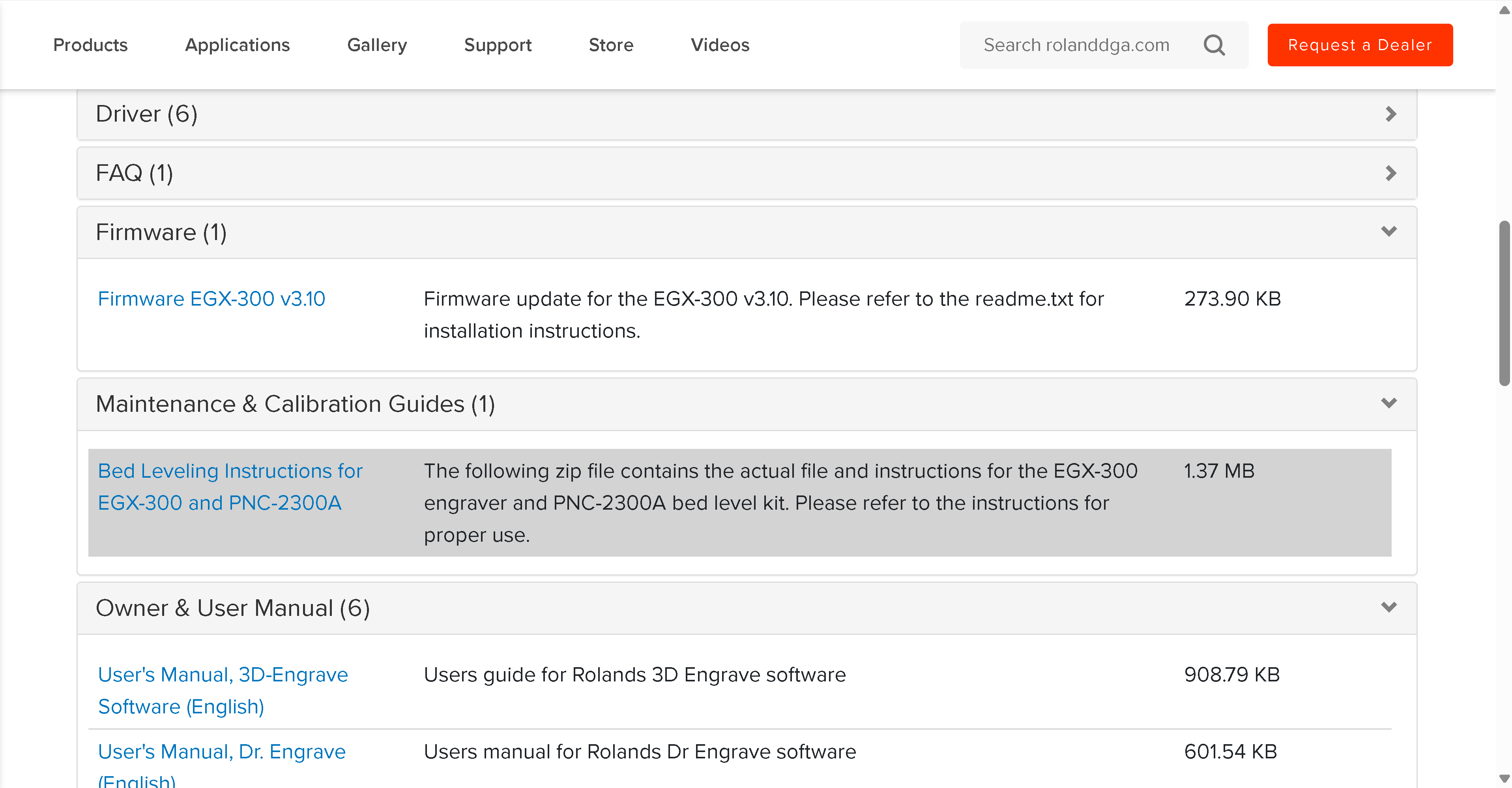1512x788 pixels.
Task: Open Bed Leveling Instructions for EGX-300 link
Action: [x=230, y=487]
